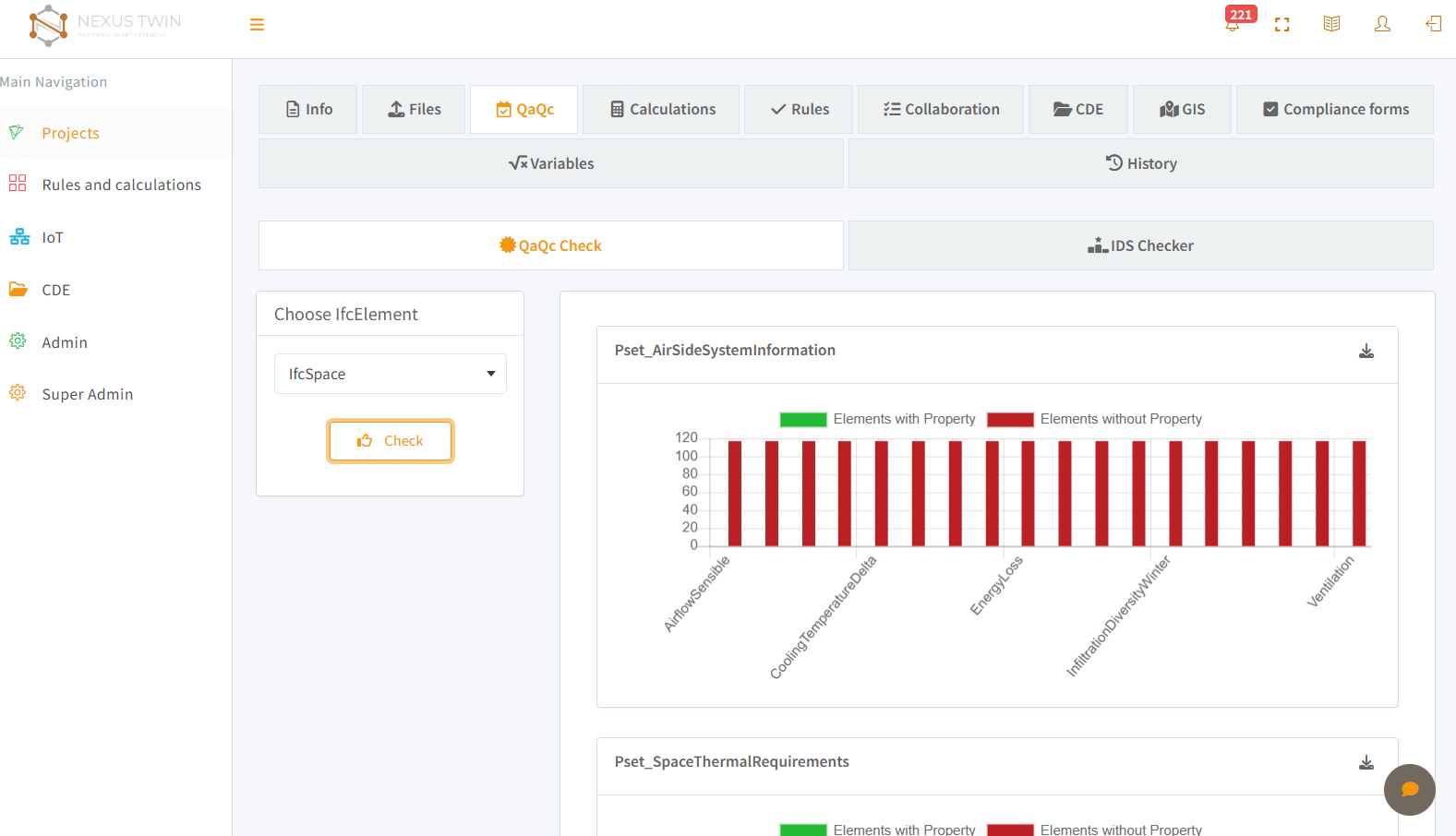
Task: Toggle green Elements with Property legend, AirSide chart
Action: (x=877, y=419)
